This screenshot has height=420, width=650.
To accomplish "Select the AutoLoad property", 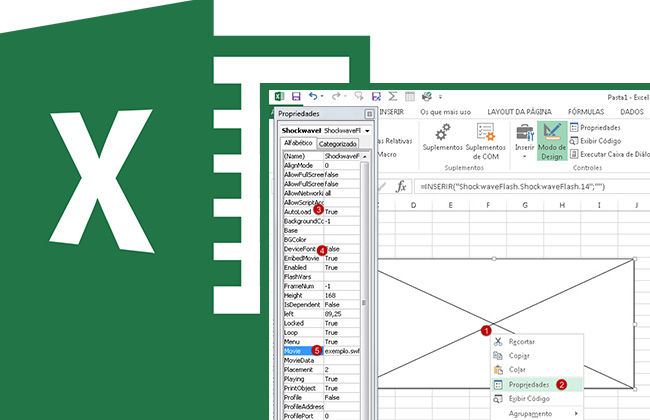I will (x=321, y=211).
